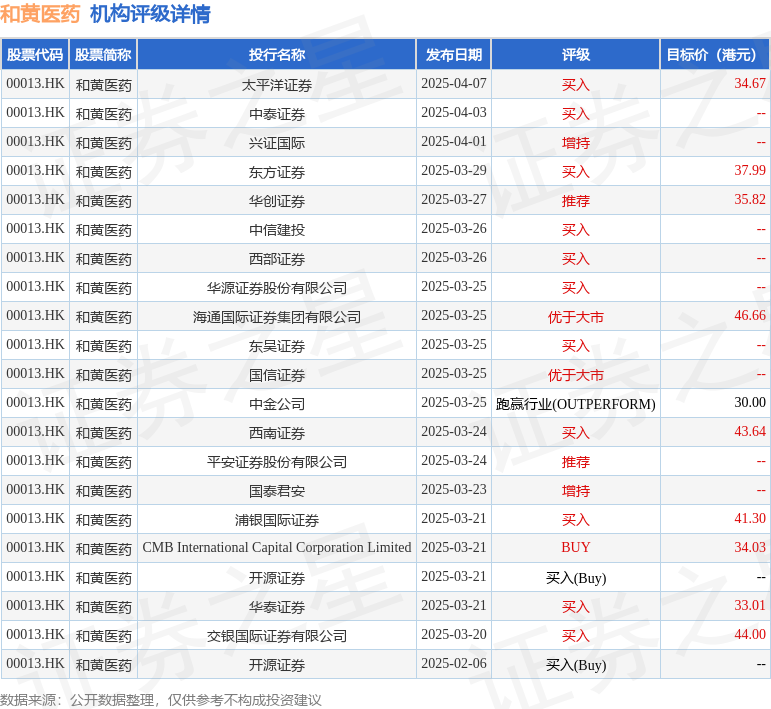Click 买入 rating in 西南证券 row

click(576, 433)
